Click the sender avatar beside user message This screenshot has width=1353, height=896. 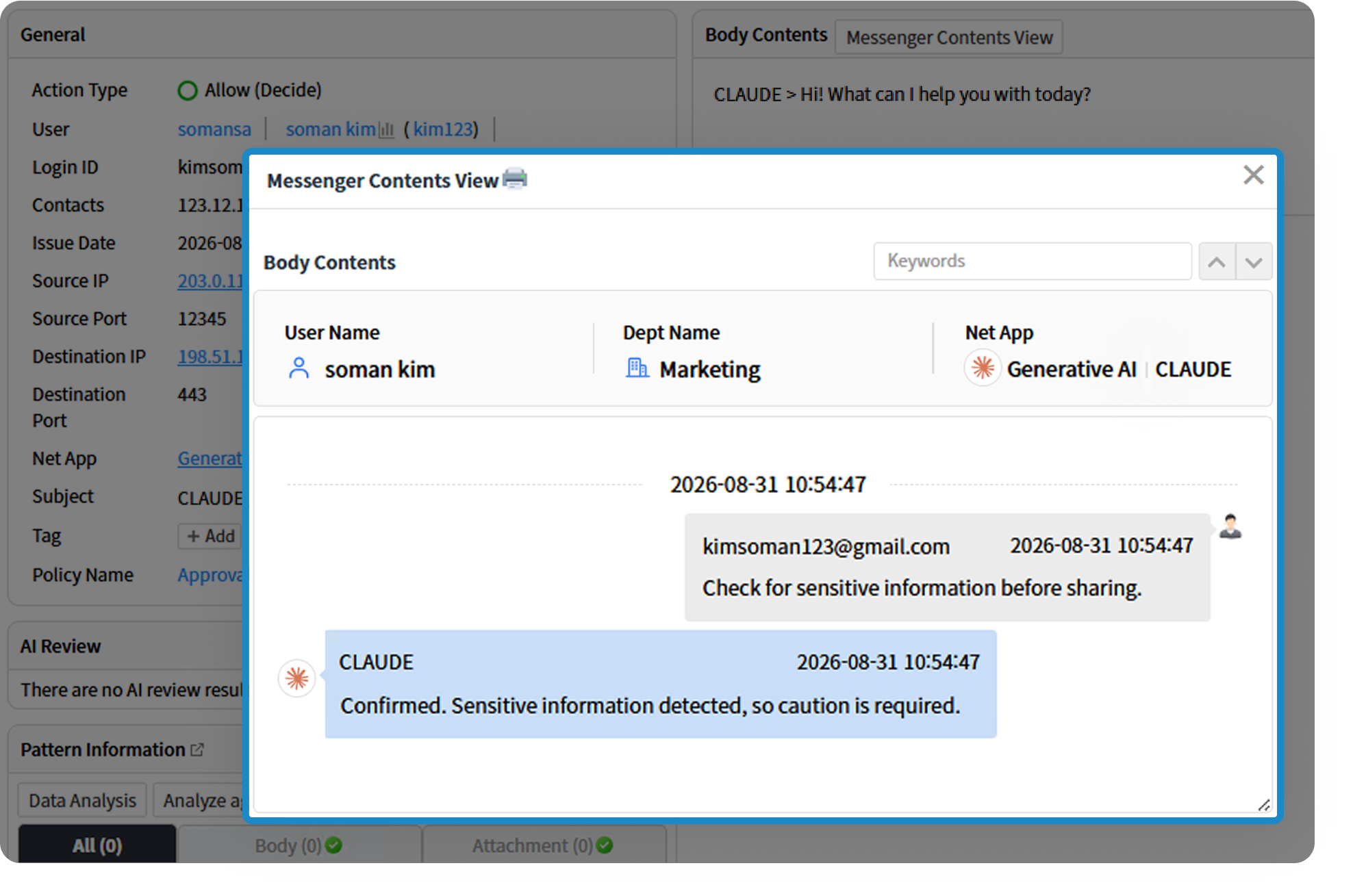tap(1230, 526)
